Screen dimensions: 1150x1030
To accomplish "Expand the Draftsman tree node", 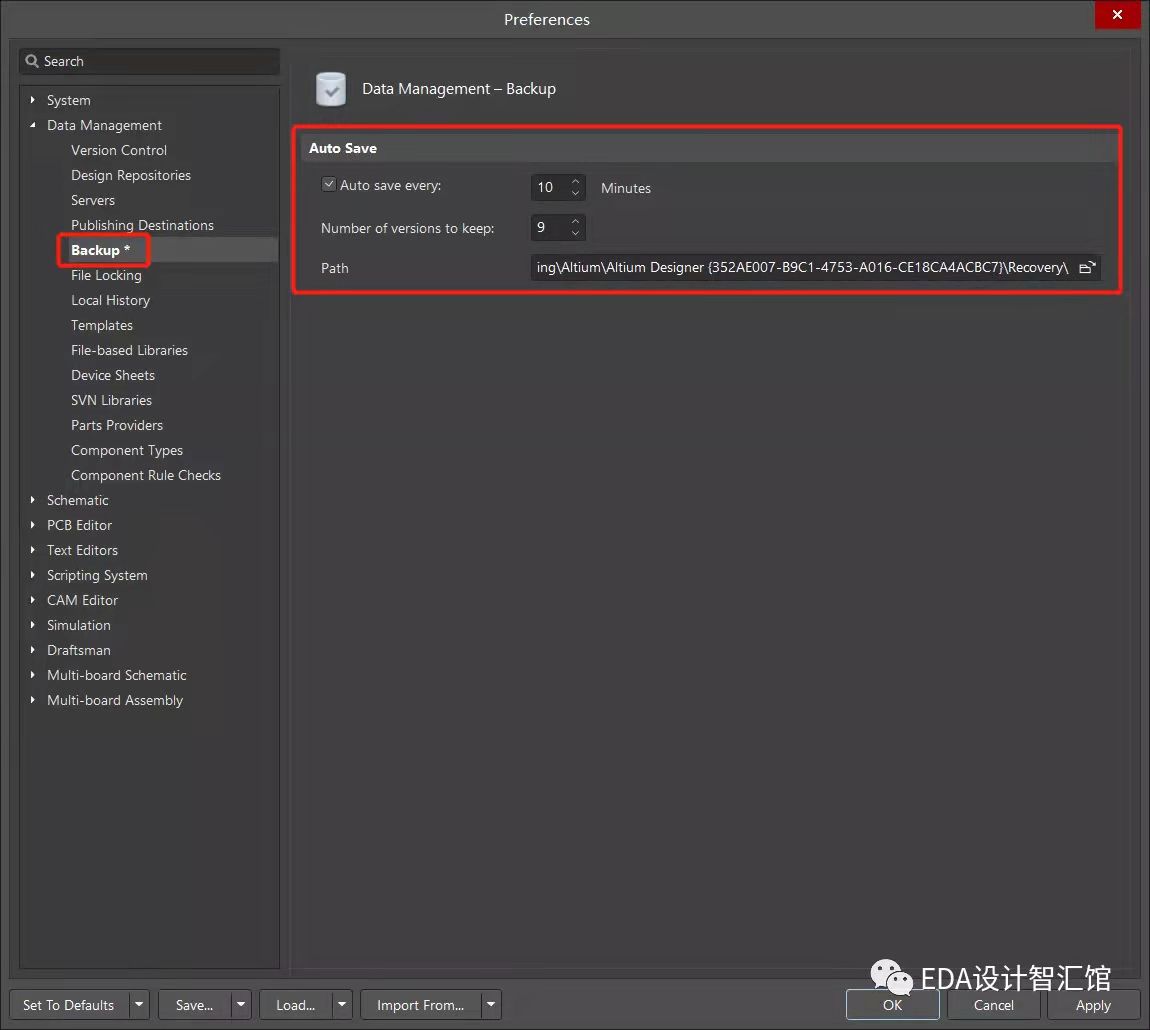I will click(x=32, y=650).
